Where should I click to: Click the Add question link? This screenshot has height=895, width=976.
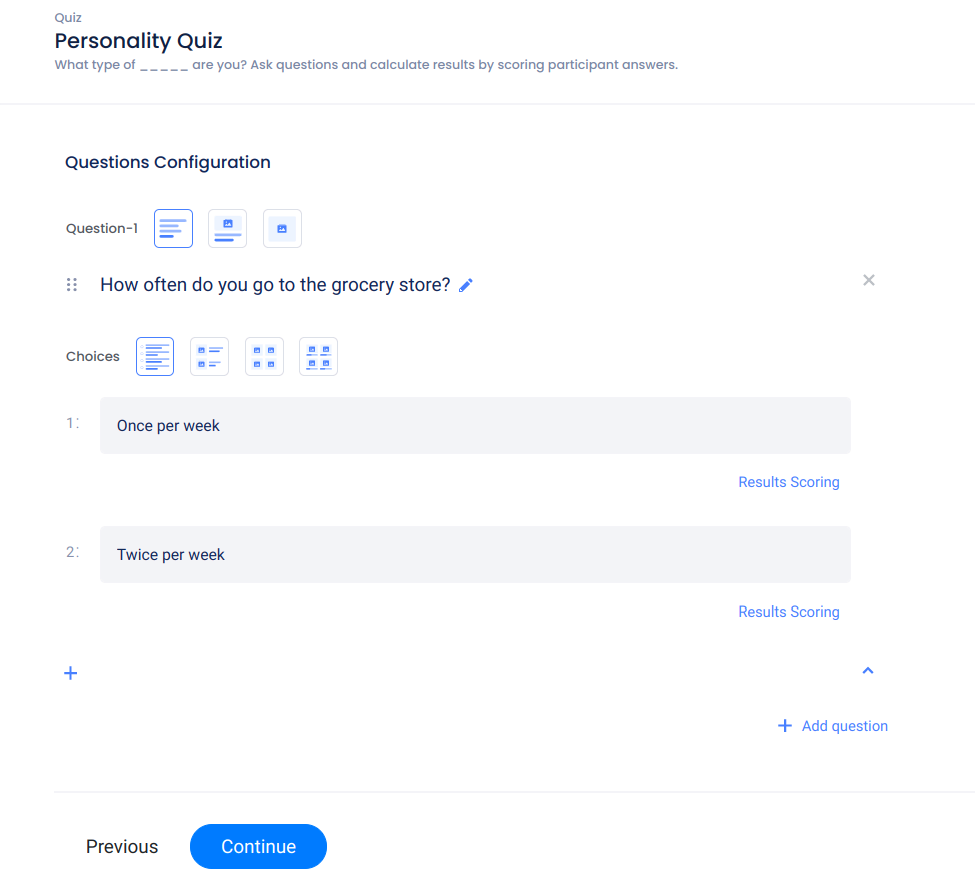coord(833,726)
